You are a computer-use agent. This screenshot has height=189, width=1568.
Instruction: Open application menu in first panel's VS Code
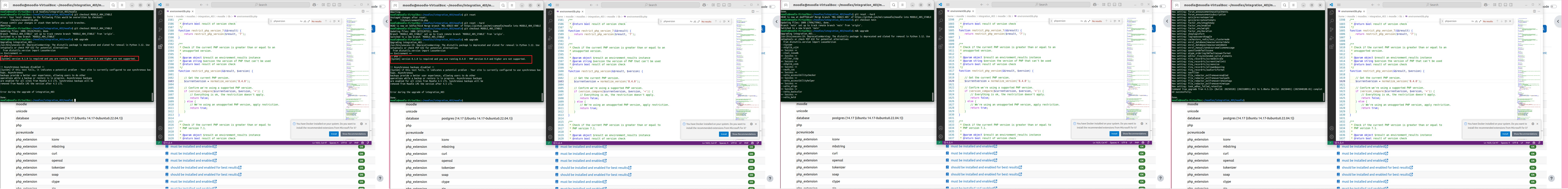click(167, 5)
